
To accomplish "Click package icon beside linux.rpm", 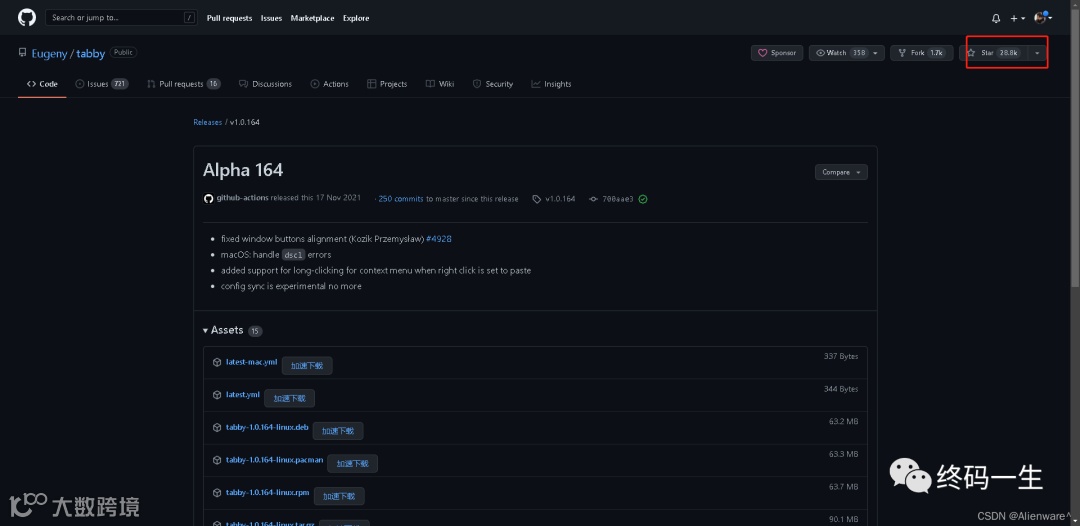I will (x=217, y=493).
